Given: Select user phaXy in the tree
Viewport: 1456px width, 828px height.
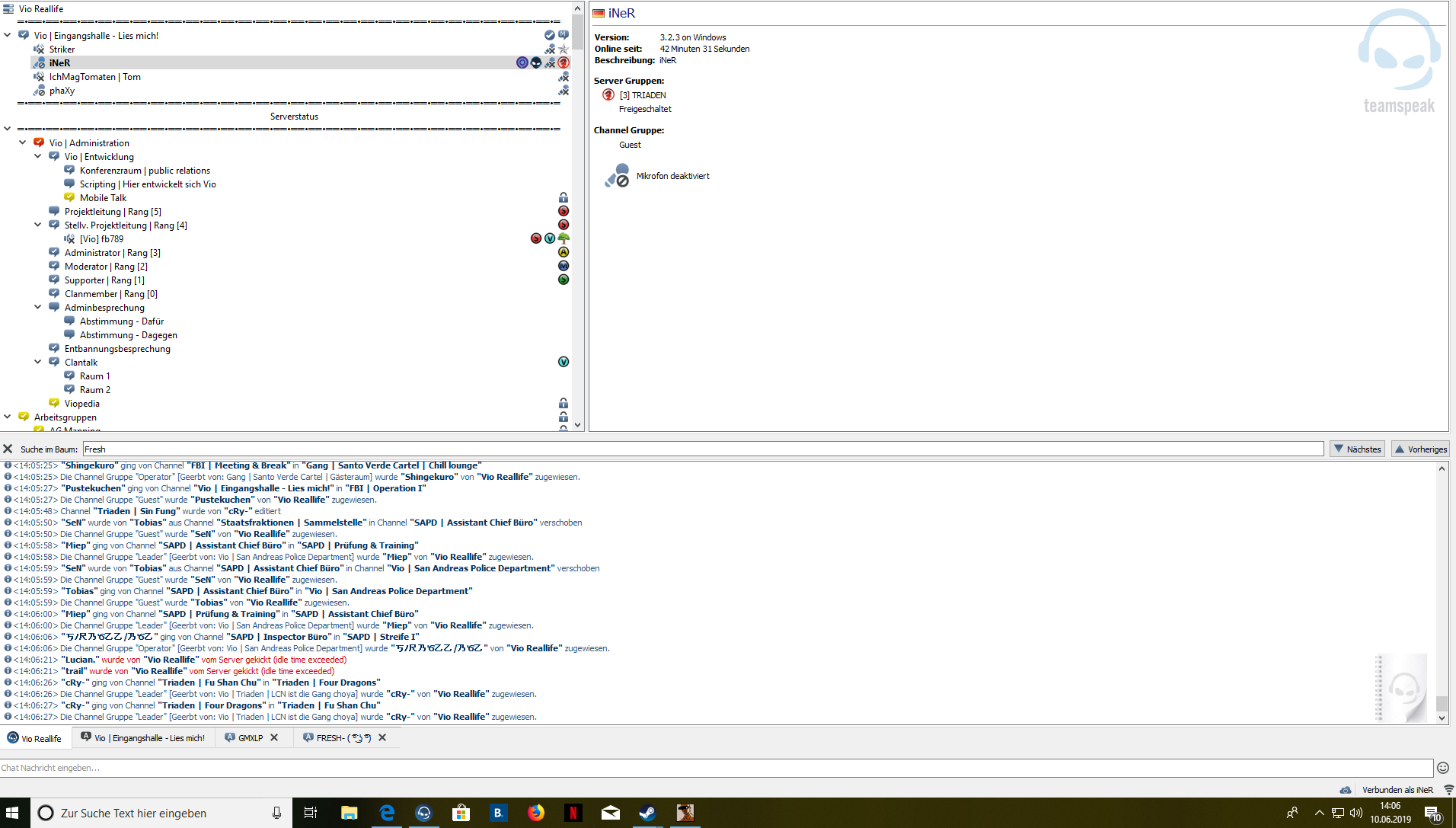Looking at the screenshot, I should 62,91.
